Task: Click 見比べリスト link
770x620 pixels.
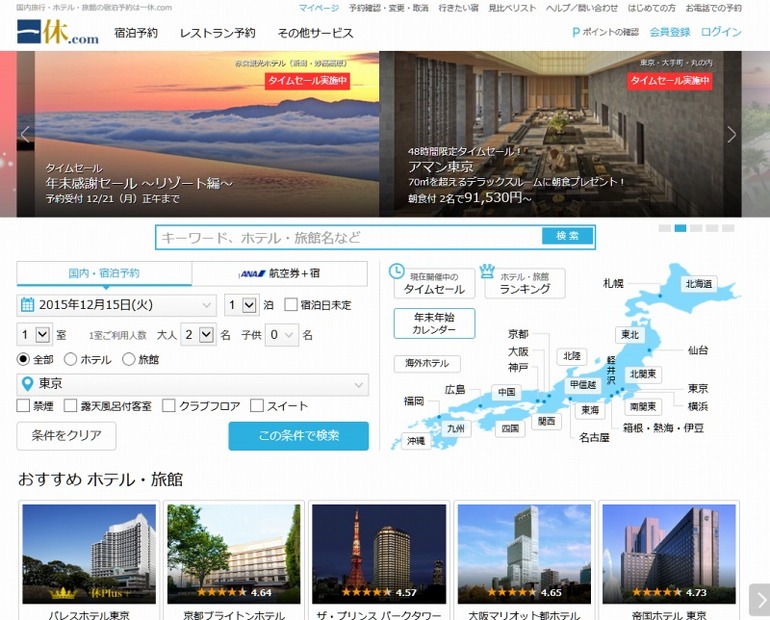Action: (x=512, y=8)
